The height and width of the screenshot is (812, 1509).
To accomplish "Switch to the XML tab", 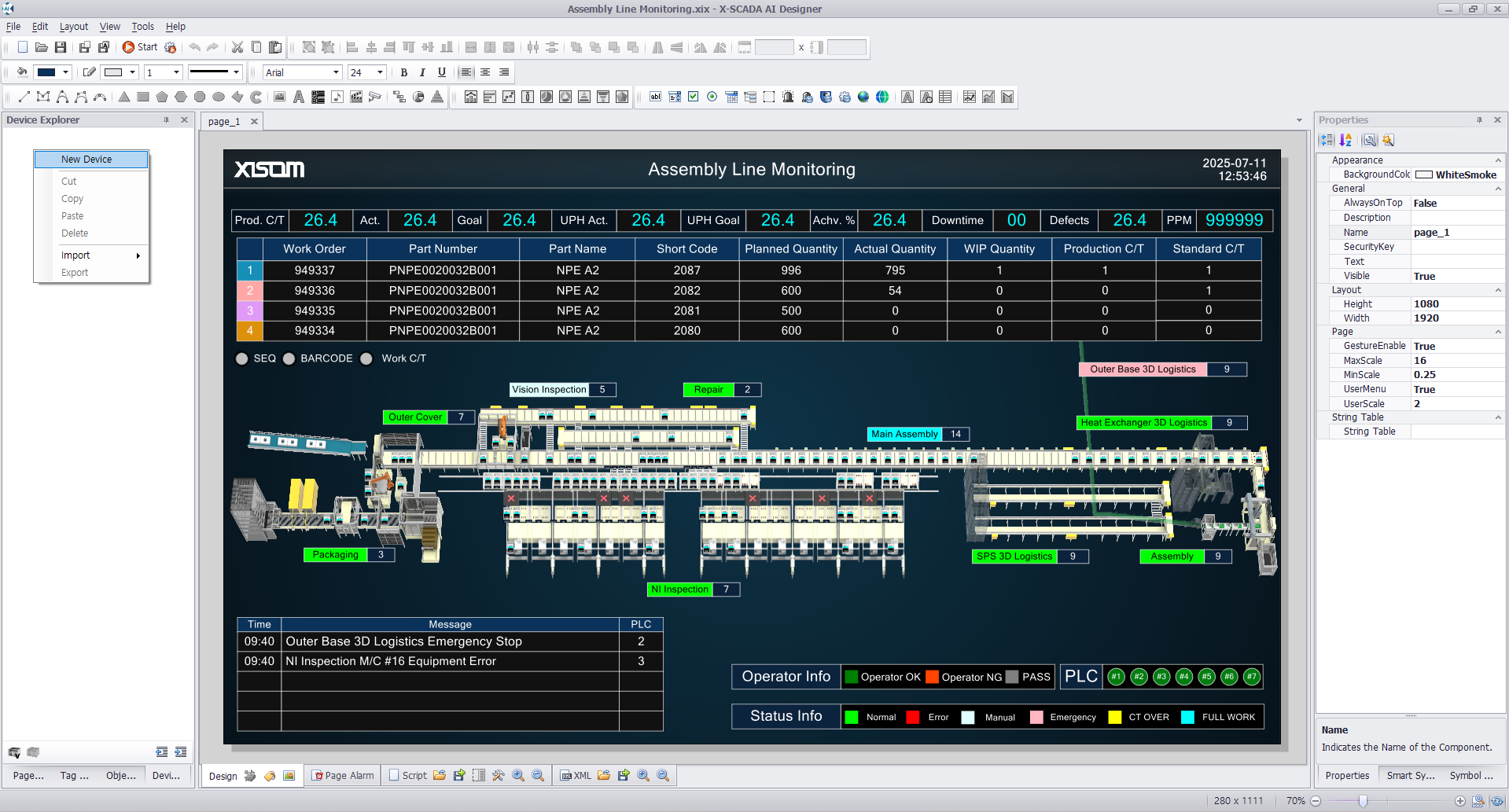I will tap(576, 776).
